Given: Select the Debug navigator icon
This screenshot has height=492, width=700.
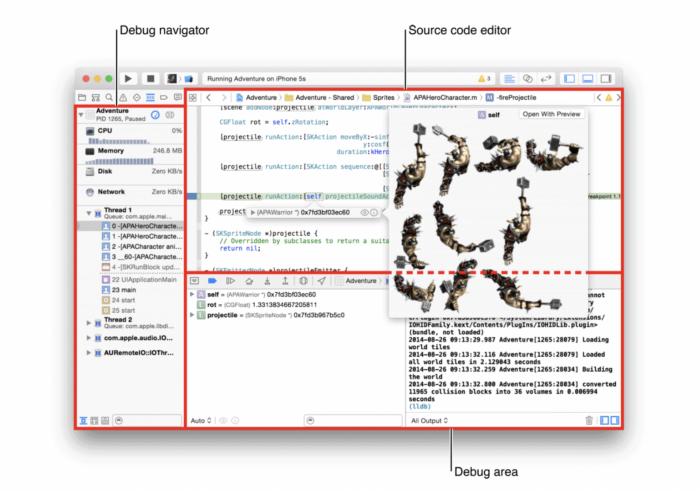Looking at the screenshot, I should pos(150,97).
